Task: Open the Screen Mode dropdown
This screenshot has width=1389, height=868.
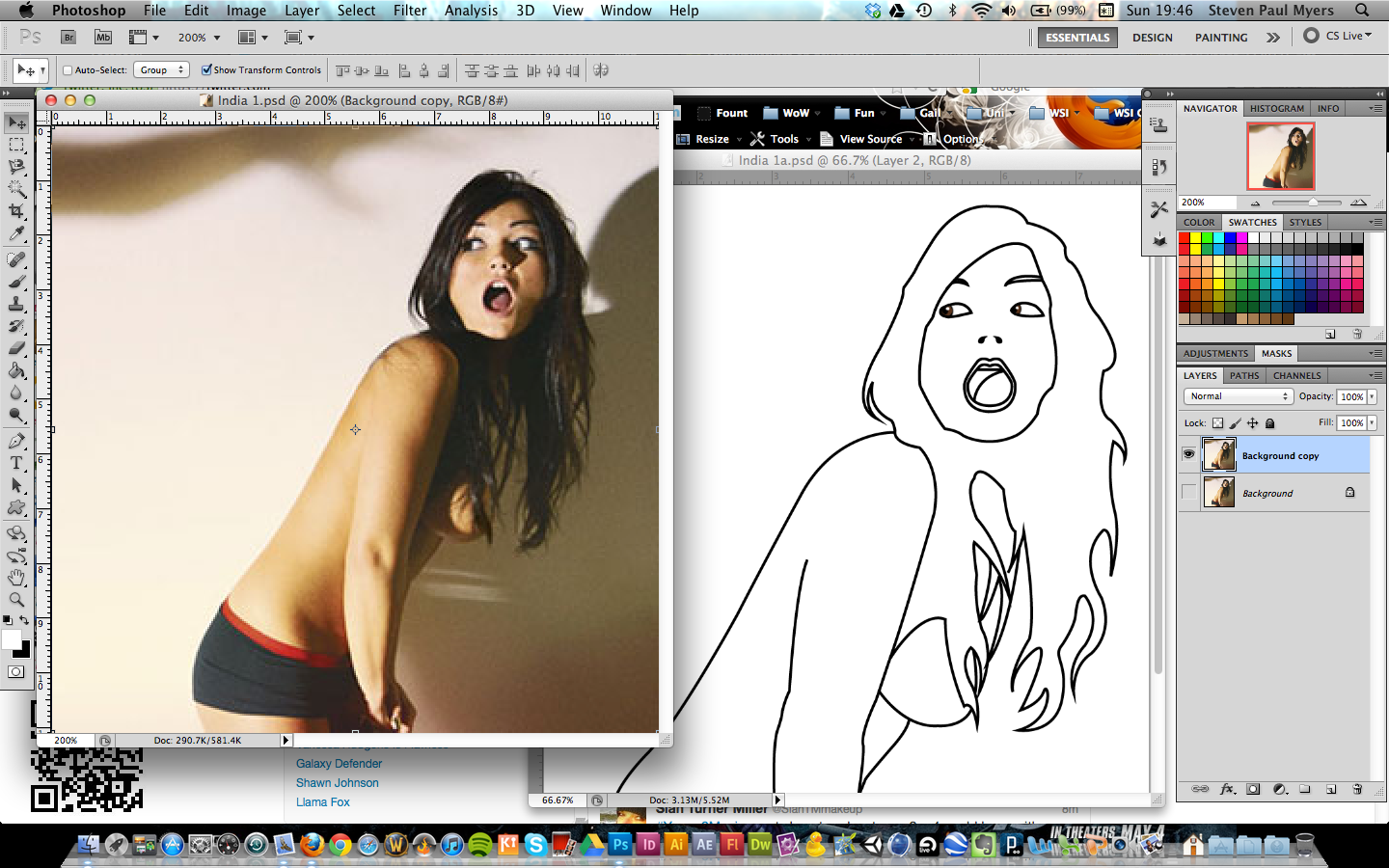Action: [299, 38]
